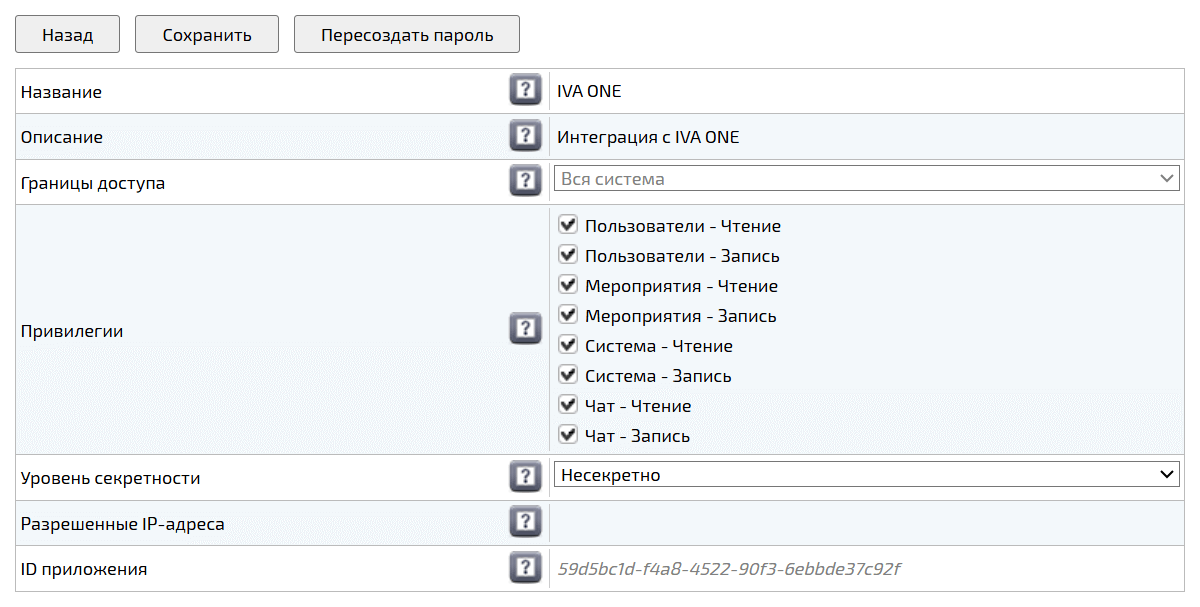Click the Назад button
Screen dimensions: 1200x607
point(67,35)
